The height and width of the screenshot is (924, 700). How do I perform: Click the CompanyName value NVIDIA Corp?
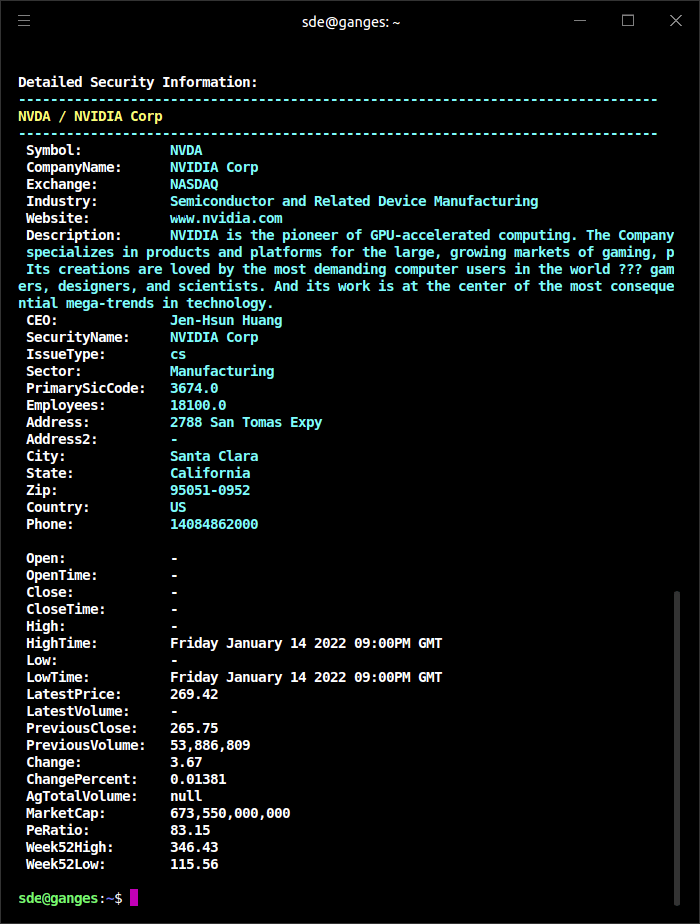[214, 167]
